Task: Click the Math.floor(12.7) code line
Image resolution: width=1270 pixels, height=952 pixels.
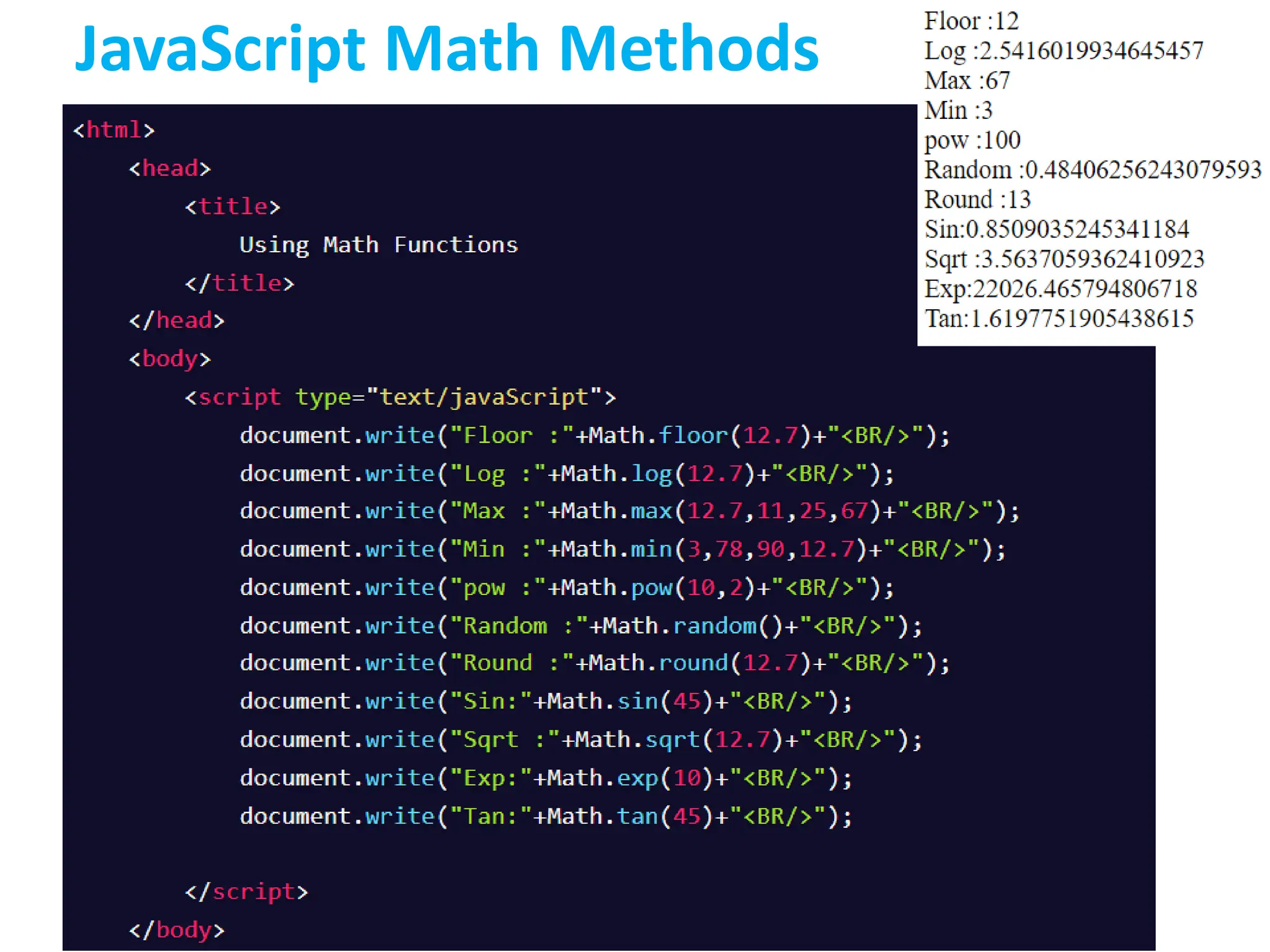Action: coord(595,436)
